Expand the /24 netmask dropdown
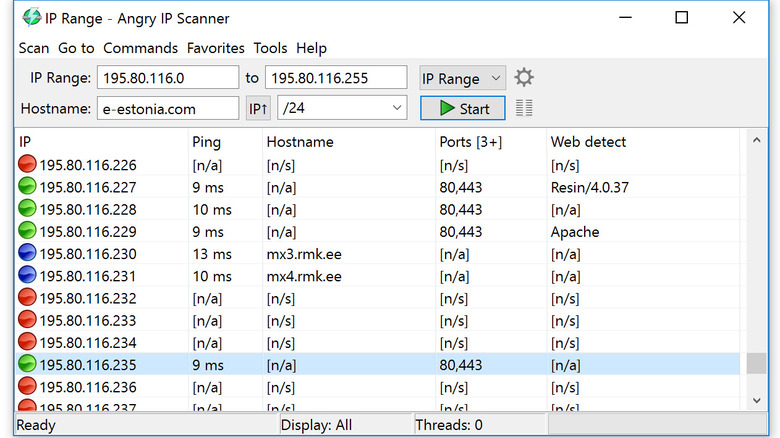Viewport: 780px width, 438px height. [x=342, y=108]
